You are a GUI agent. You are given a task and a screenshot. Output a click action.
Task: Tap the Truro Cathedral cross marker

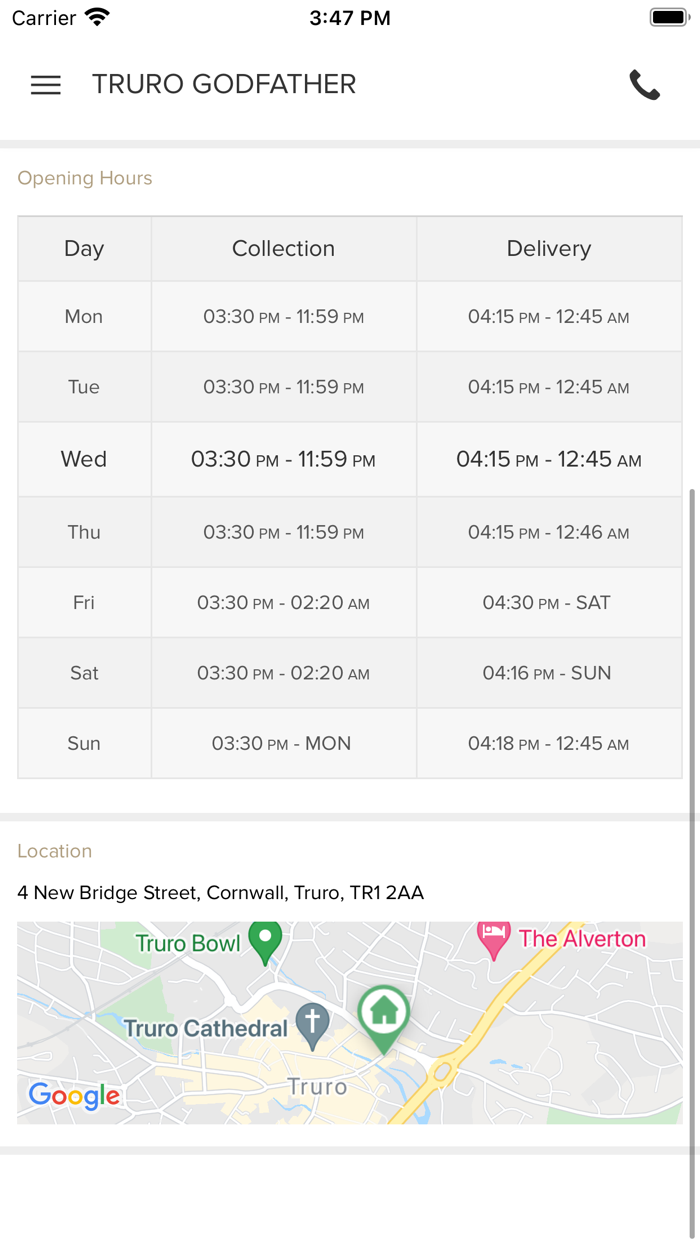(313, 1025)
